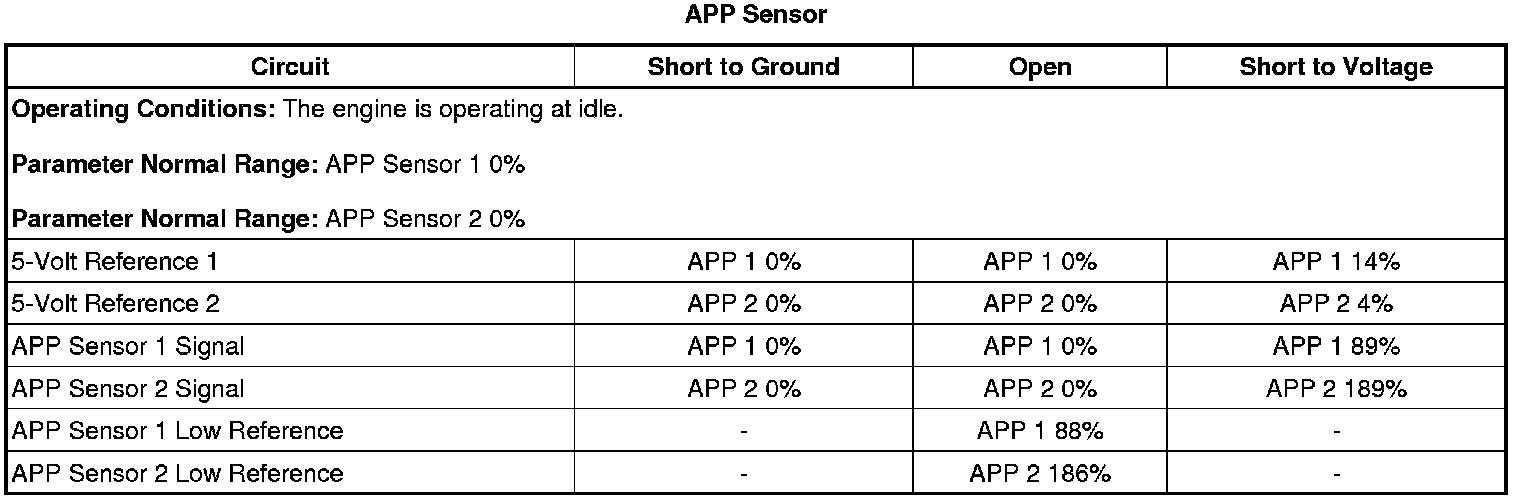
Task: Select the "APP Sensor 2 Low Reference" label
Action: (176, 473)
